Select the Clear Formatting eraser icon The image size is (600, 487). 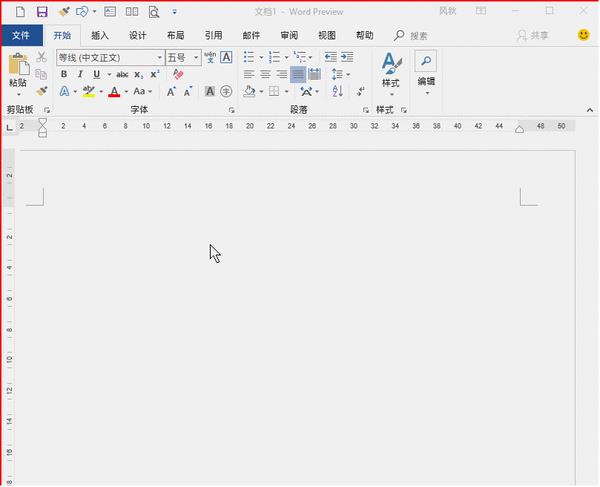tap(178, 74)
